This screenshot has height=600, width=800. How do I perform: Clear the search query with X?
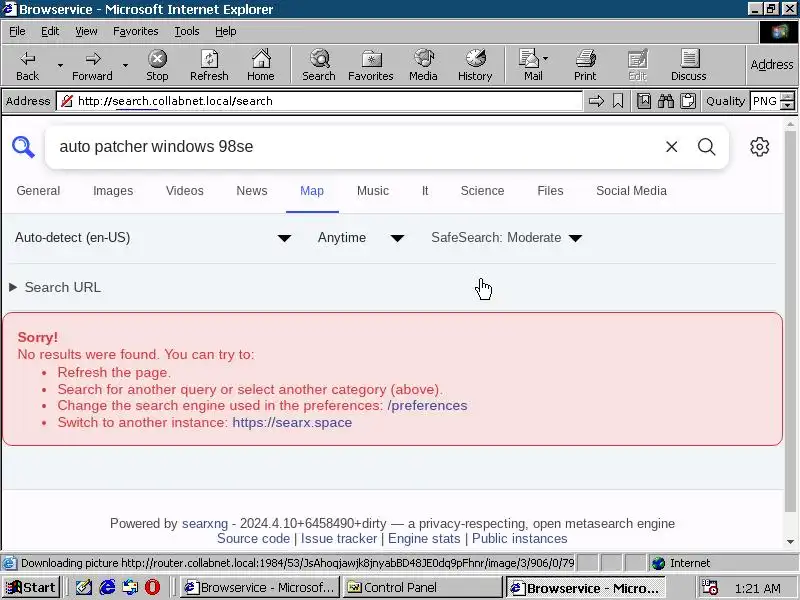671,147
